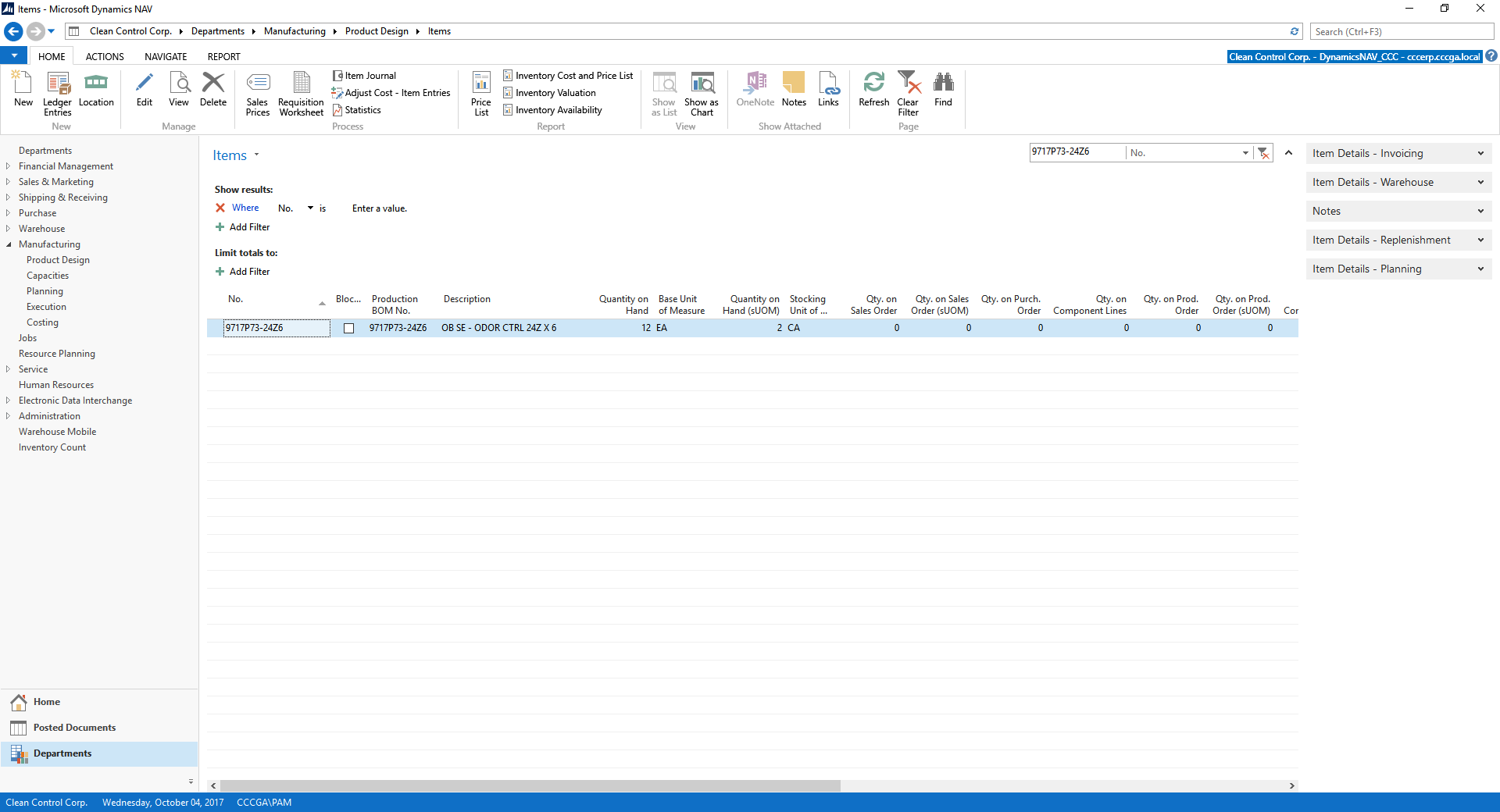Sort by the Description column header
This screenshot has height=812, width=1500.
(x=467, y=299)
